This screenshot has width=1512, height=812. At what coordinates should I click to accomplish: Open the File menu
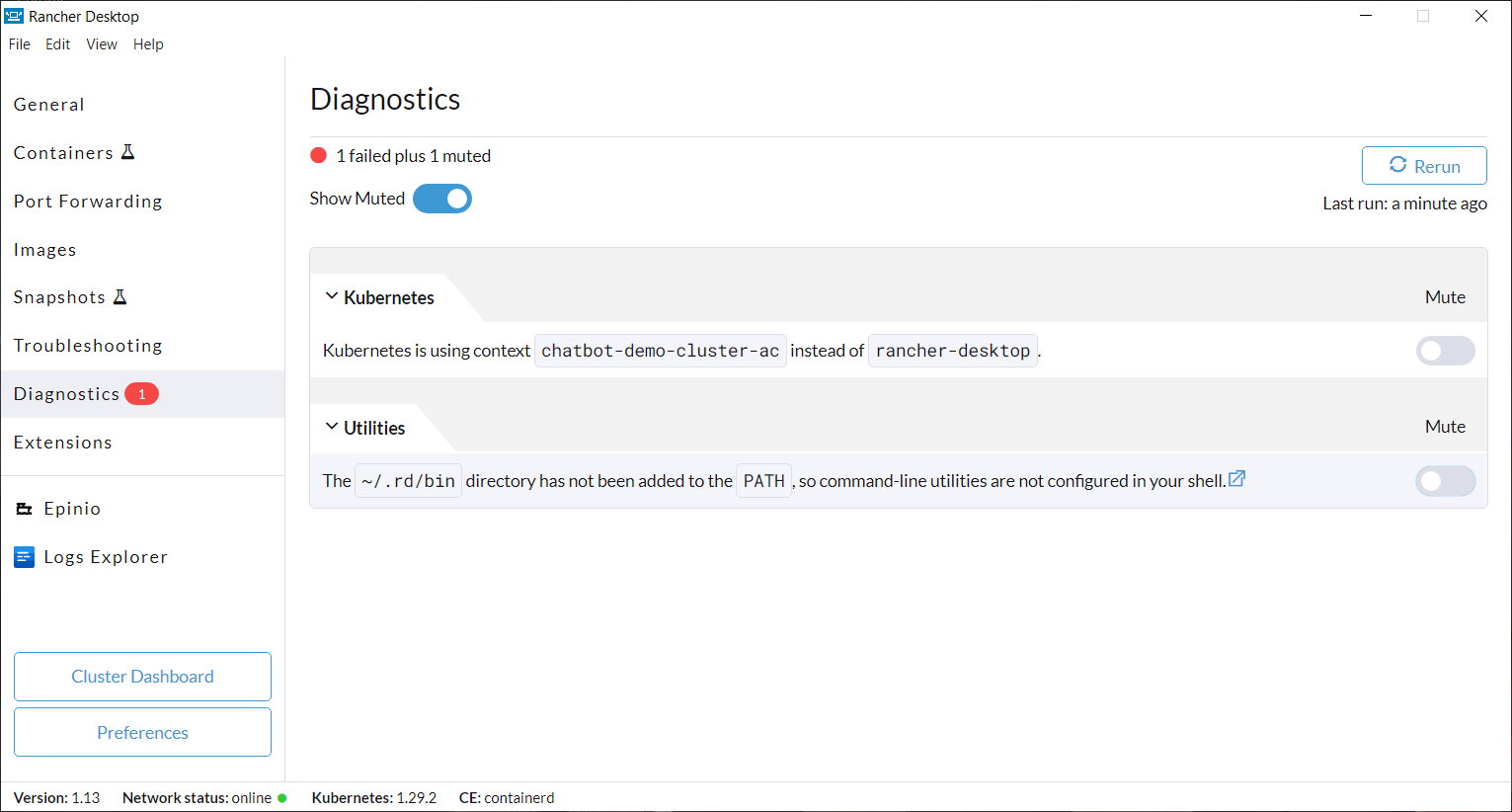(20, 44)
